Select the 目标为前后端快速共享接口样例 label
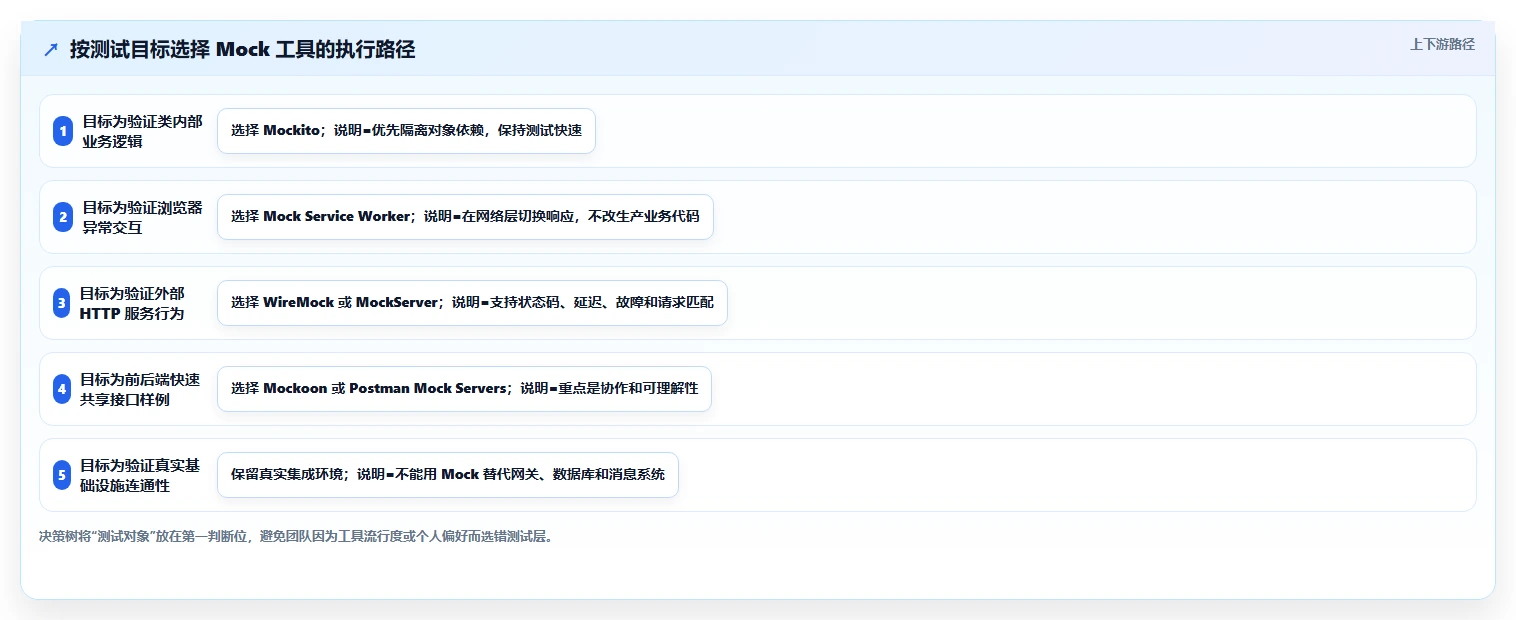 pos(140,389)
